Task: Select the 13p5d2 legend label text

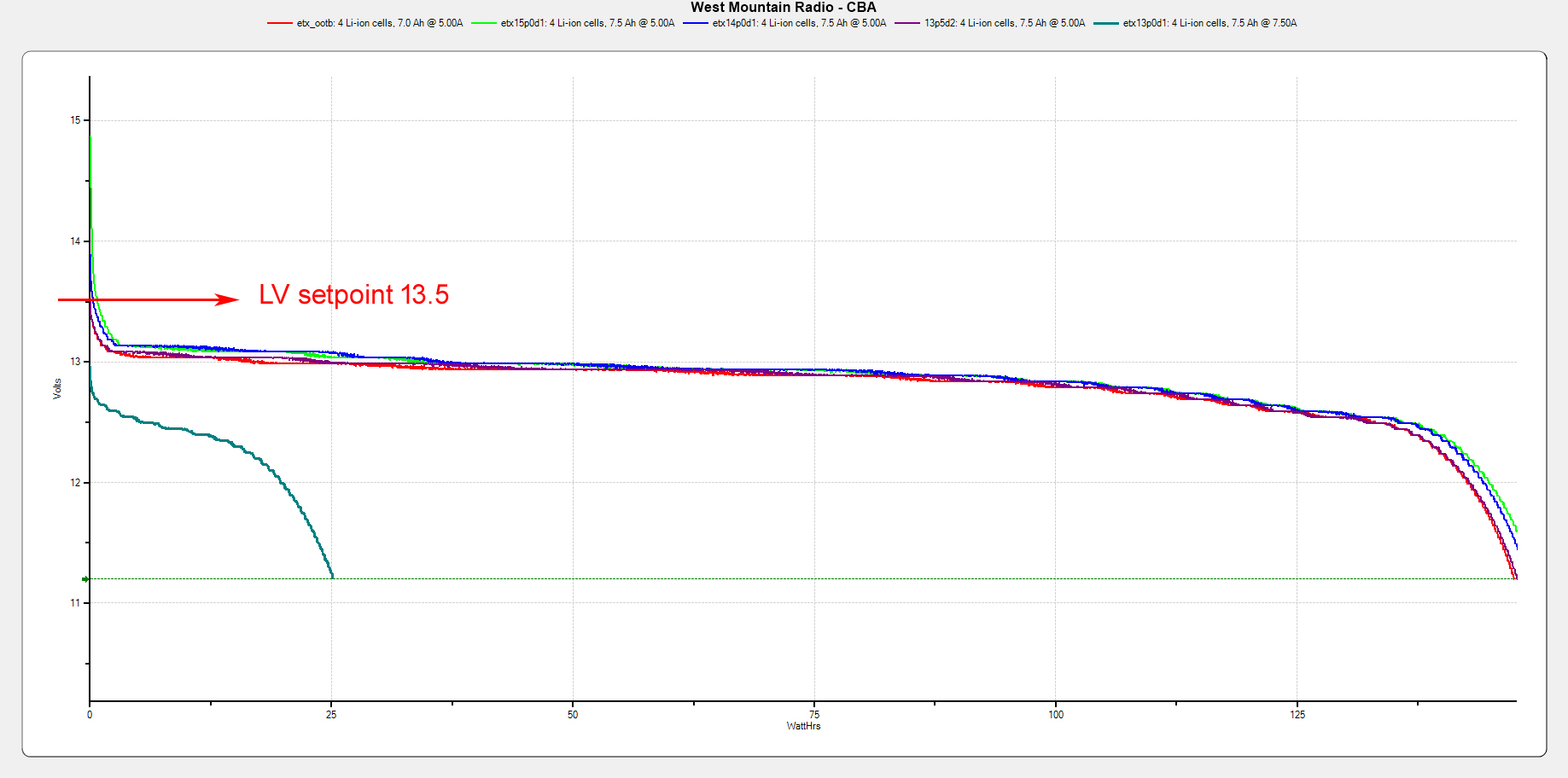Action: [1005, 24]
